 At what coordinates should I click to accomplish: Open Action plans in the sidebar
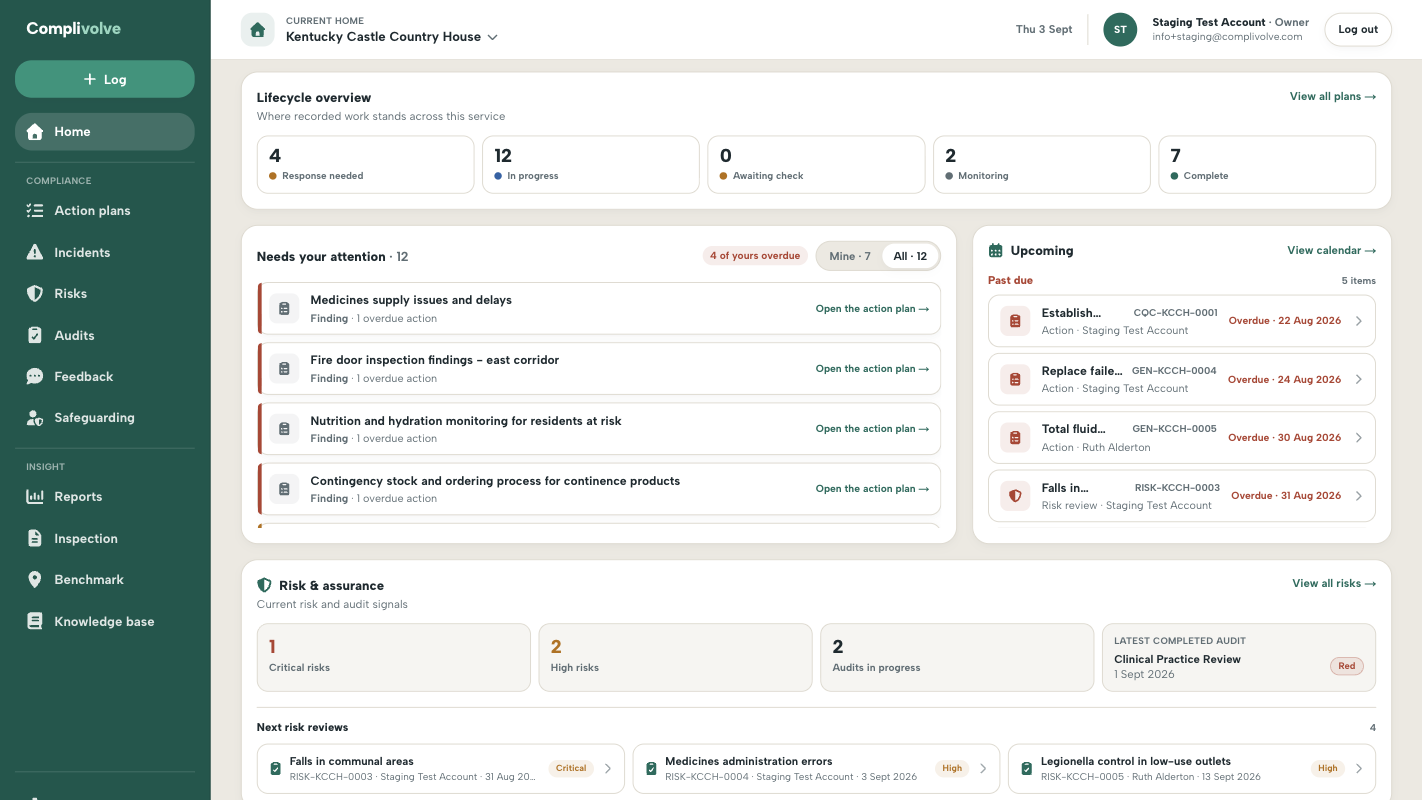[105, 211]
